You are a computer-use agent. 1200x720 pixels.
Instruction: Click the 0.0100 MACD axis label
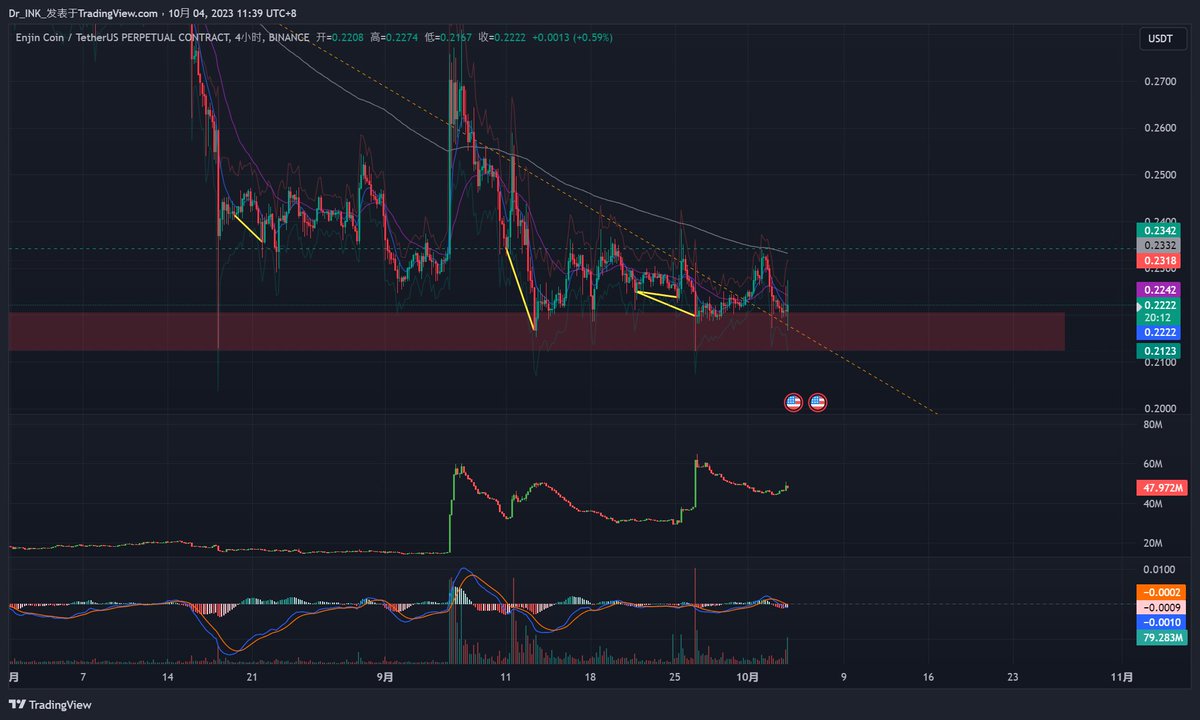pos(1160,569)
